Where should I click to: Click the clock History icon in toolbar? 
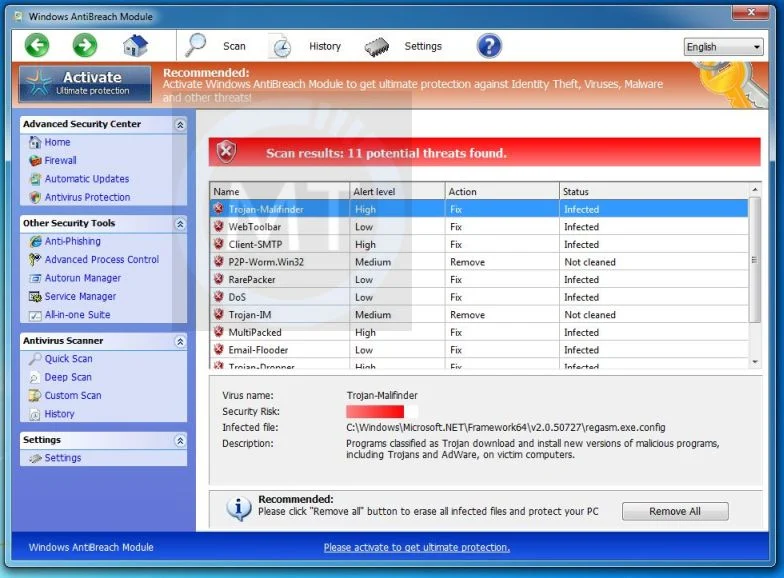pos(281,46)
